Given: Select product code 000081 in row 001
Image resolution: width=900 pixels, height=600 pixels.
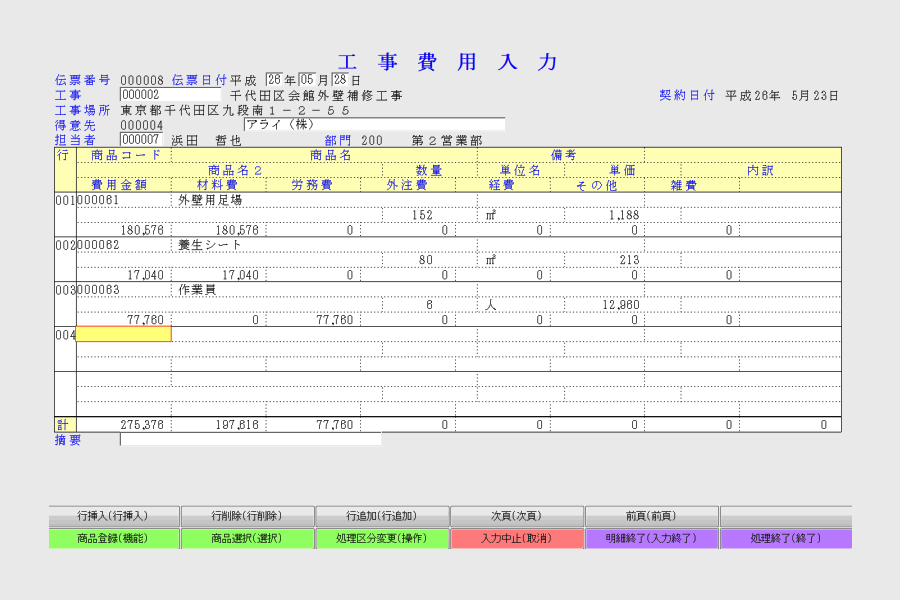Looking at the screenshot, I should [x=99, y=200].
